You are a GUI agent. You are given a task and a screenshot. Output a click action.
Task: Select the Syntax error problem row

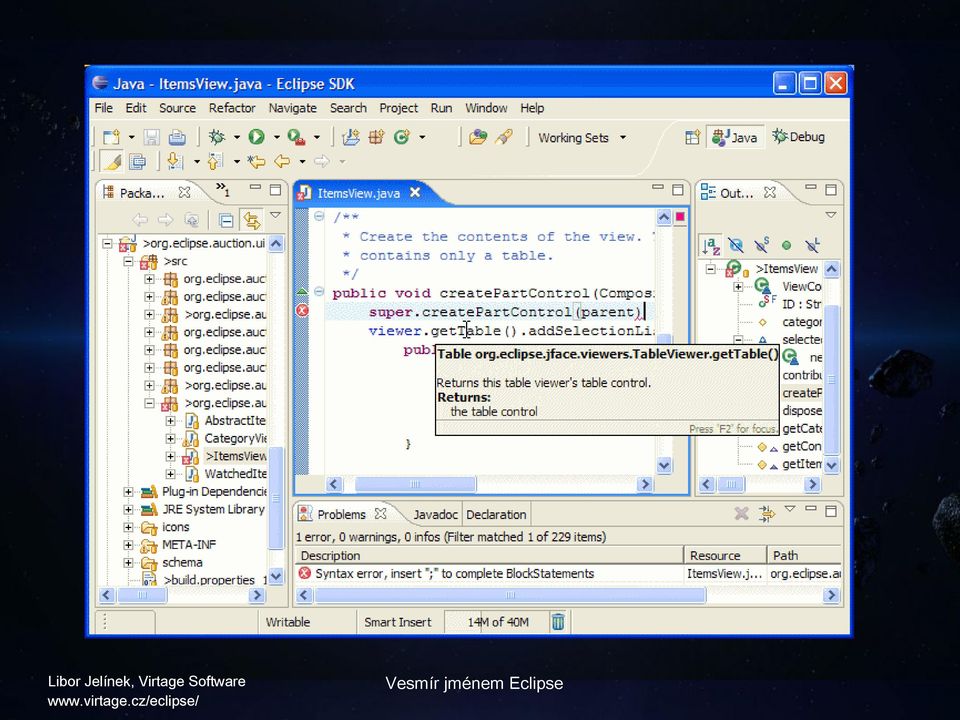(568, 574)
